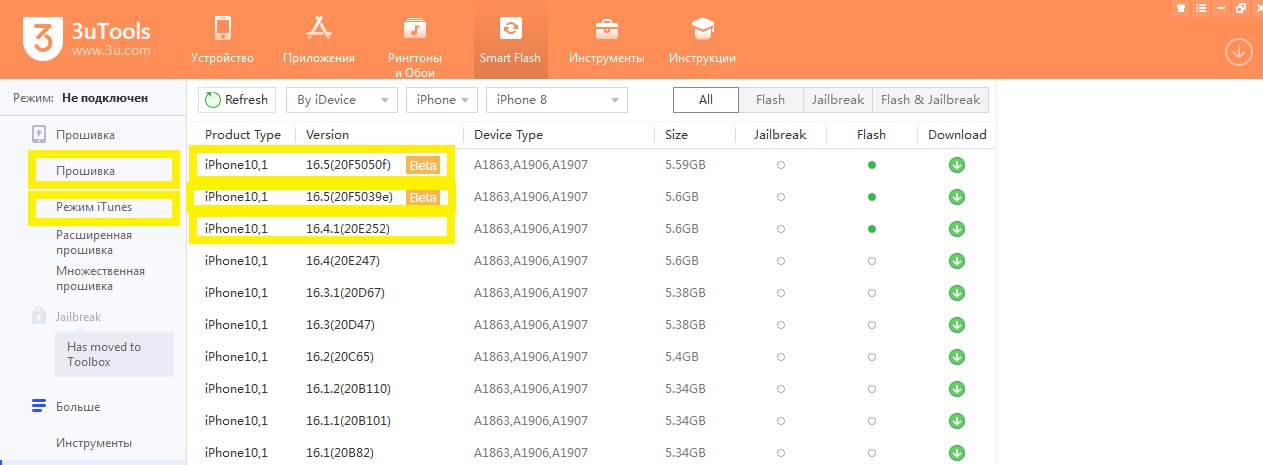Open the iPhone 8 model dropdown
The height and width of the screenshot is (465, 1263).
tap(556, 99)
